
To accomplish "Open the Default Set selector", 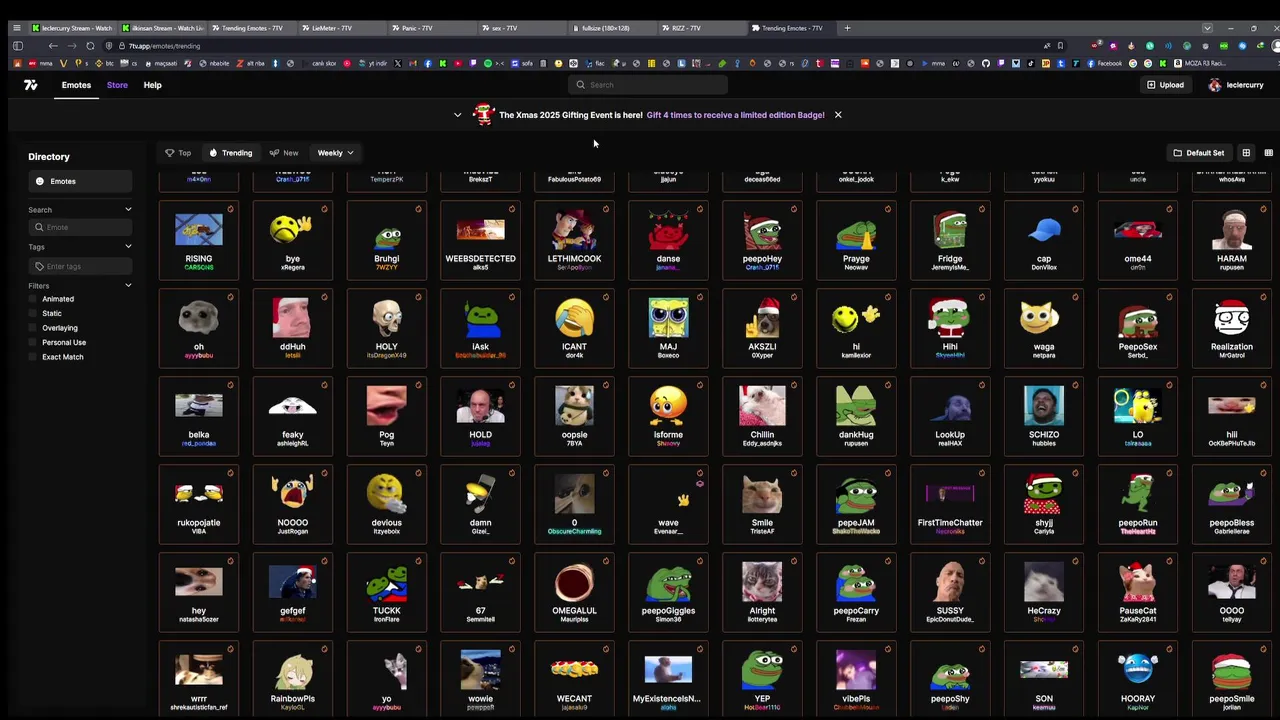I will (x=1199, y=153).
